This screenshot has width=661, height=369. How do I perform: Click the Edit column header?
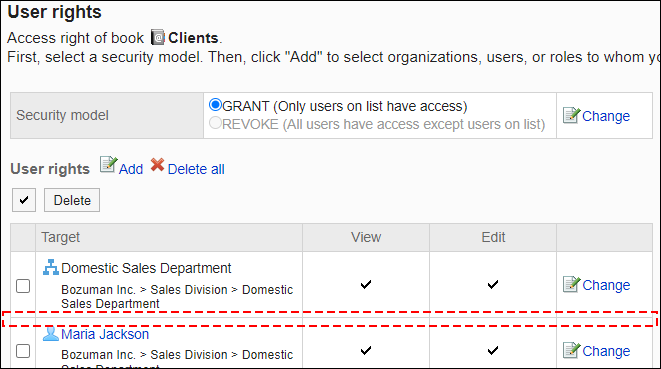[493, 237]
